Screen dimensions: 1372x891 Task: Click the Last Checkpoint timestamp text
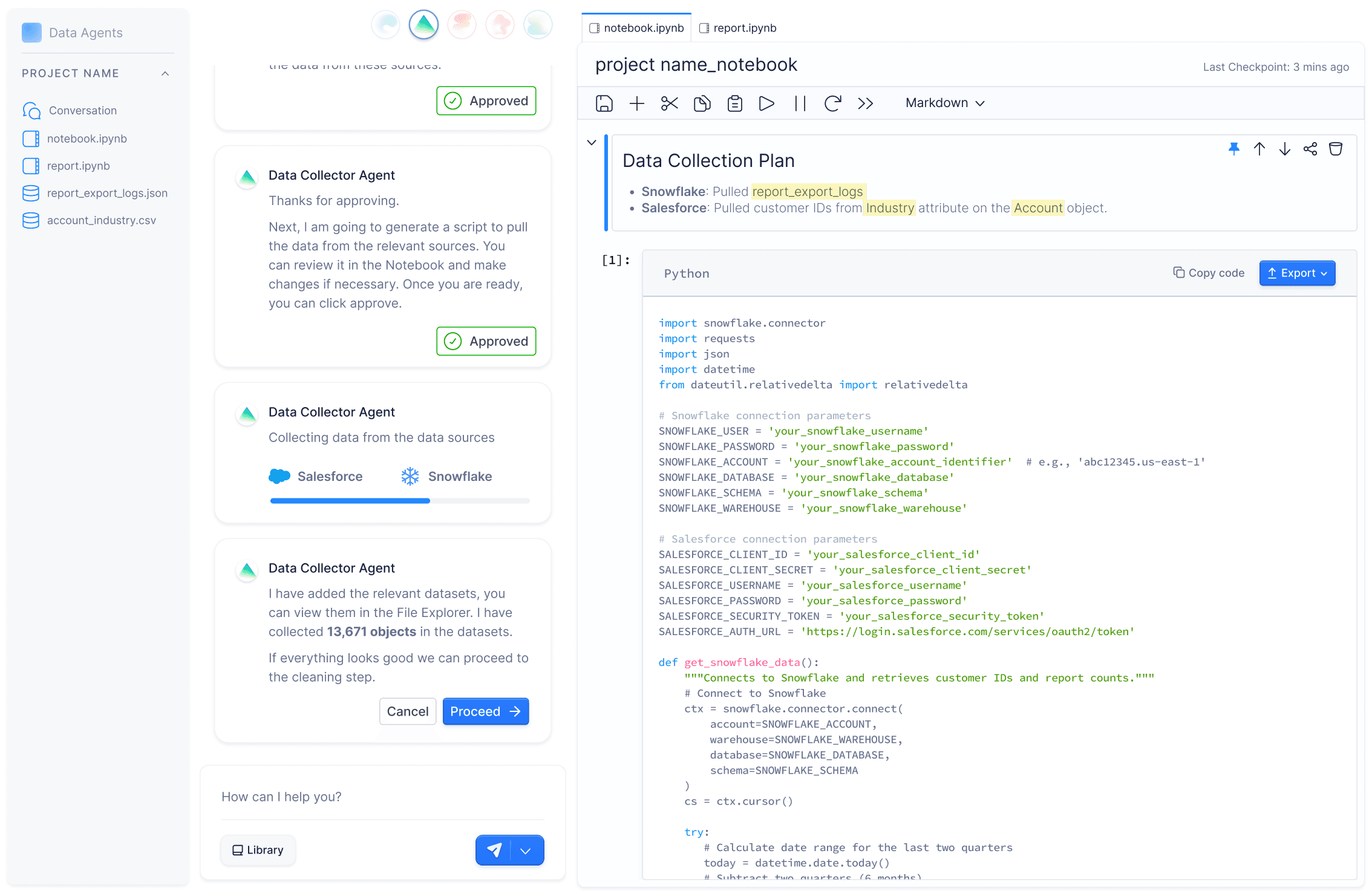(x=1276, y=67)
